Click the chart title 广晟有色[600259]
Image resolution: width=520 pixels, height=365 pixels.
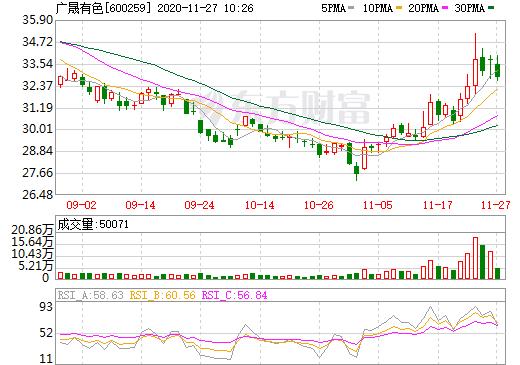point(104,8)
